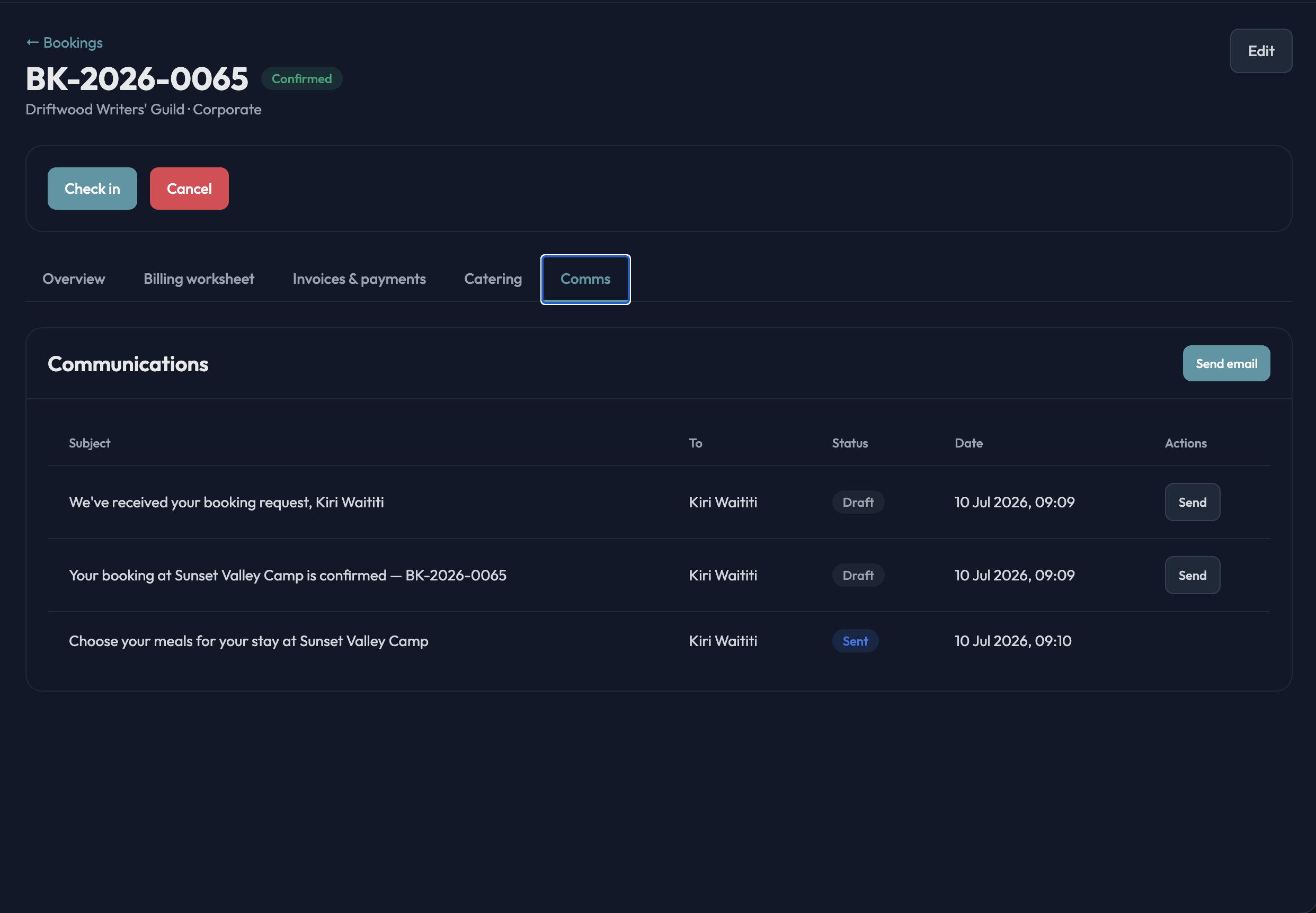Open Invoices & payments tab
Viewport: 1316px width, 913px height.
pos(359,279)
